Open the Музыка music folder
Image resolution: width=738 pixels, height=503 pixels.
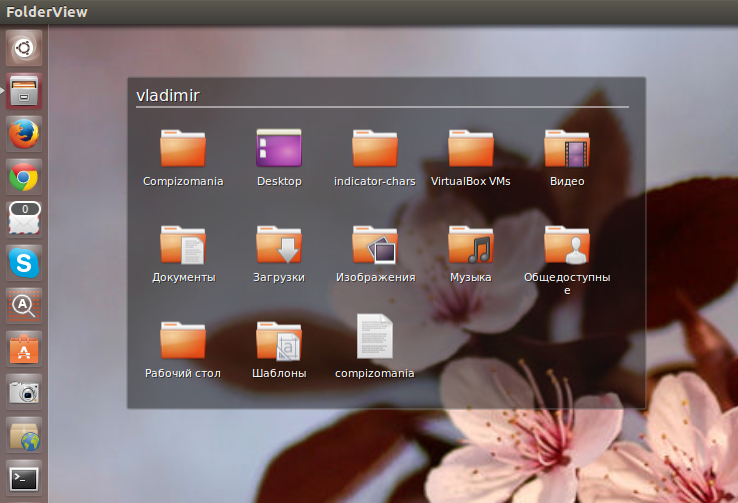(471, 245)
